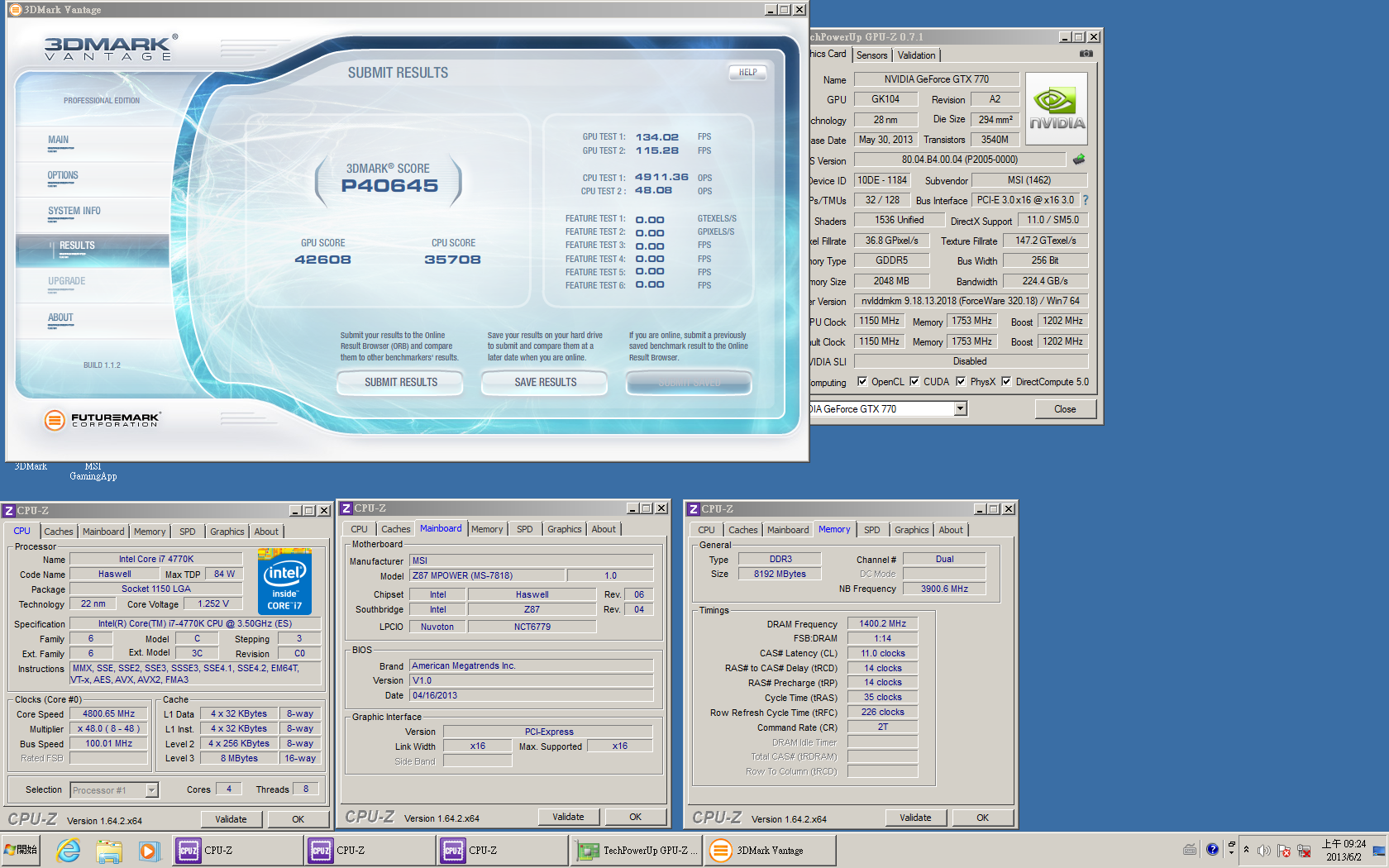Toggle the DirectCompute 5.0 checkbox
The width and height of the screenshot is (1389, 868).
(x=1006, y=381)
